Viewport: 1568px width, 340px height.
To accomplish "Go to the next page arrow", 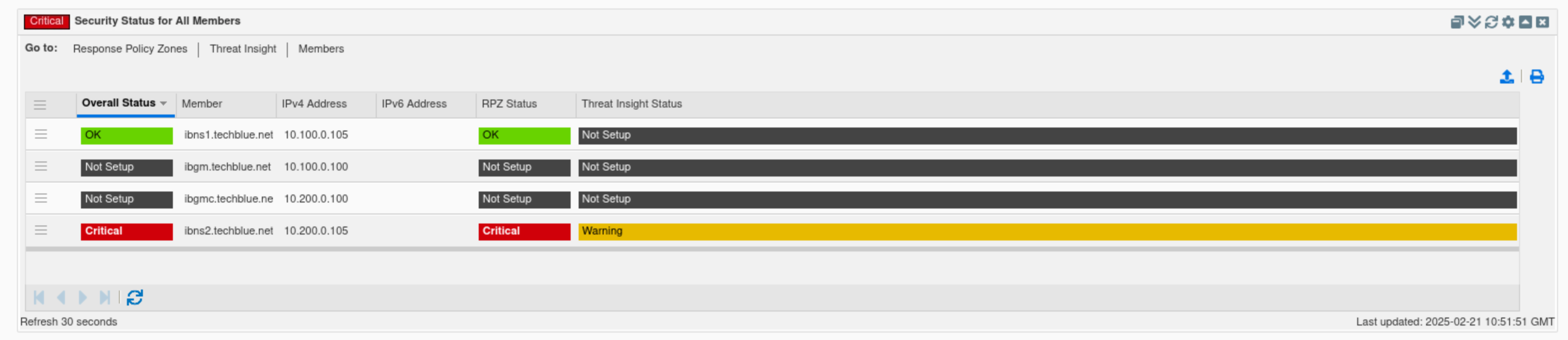I will (83, 297).
